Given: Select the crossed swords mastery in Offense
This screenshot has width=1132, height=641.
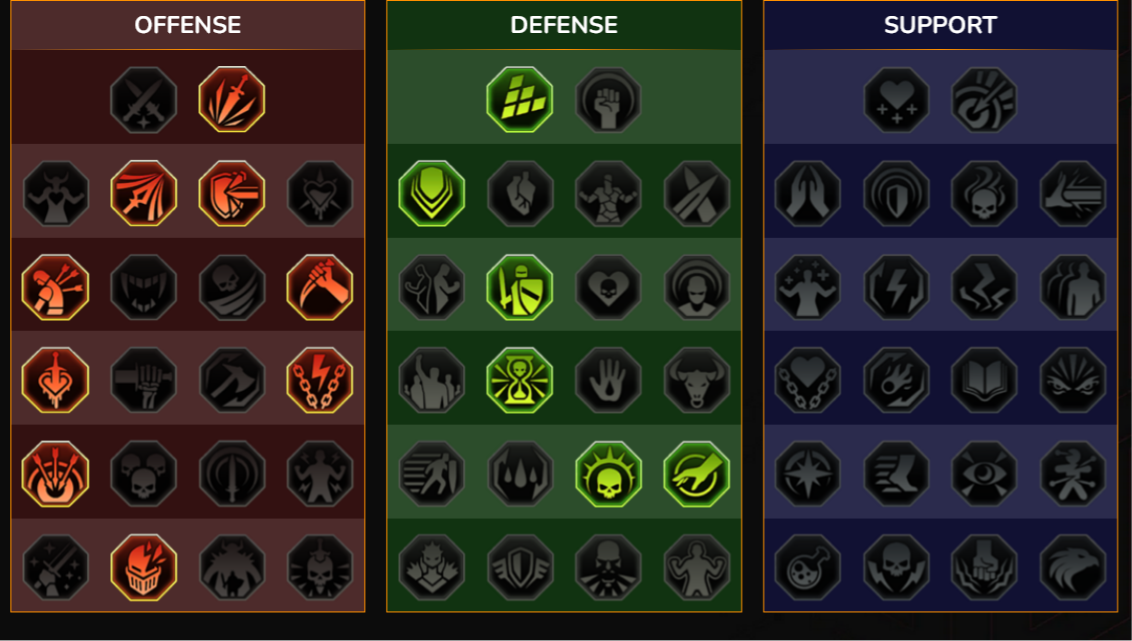Looking at the screenshot, I should (143, 100).
